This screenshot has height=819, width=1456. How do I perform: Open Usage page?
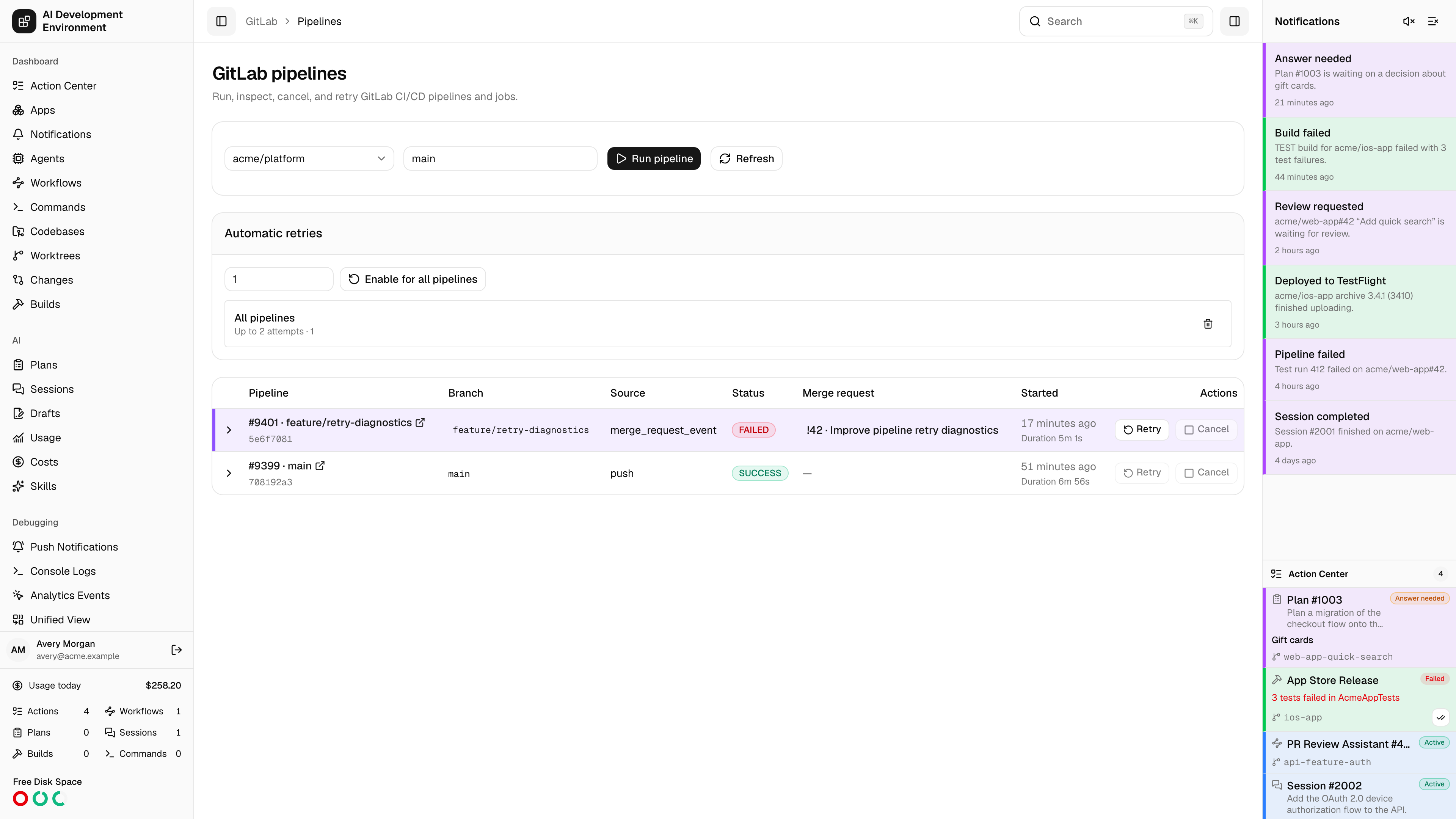(x=97, y=438)
